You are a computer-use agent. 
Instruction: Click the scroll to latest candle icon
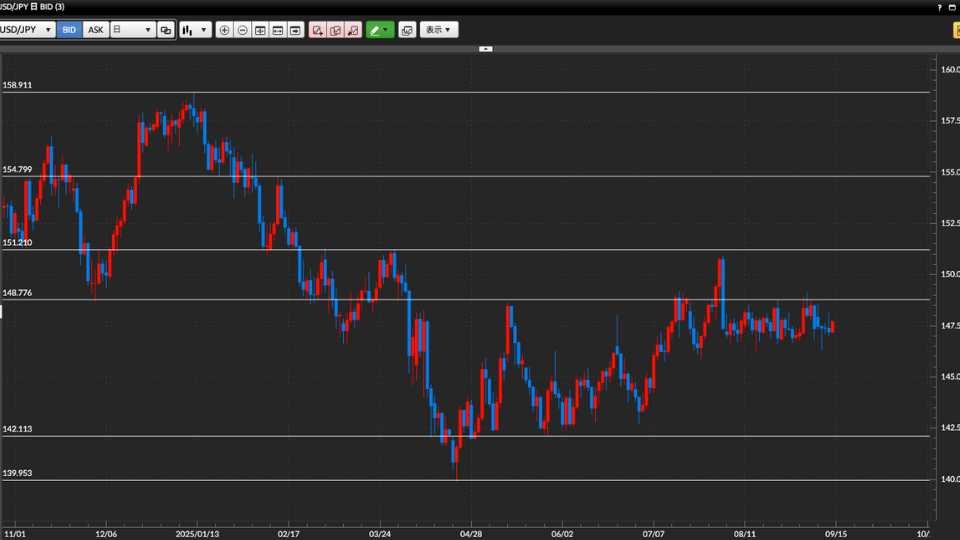pos(296,30)
